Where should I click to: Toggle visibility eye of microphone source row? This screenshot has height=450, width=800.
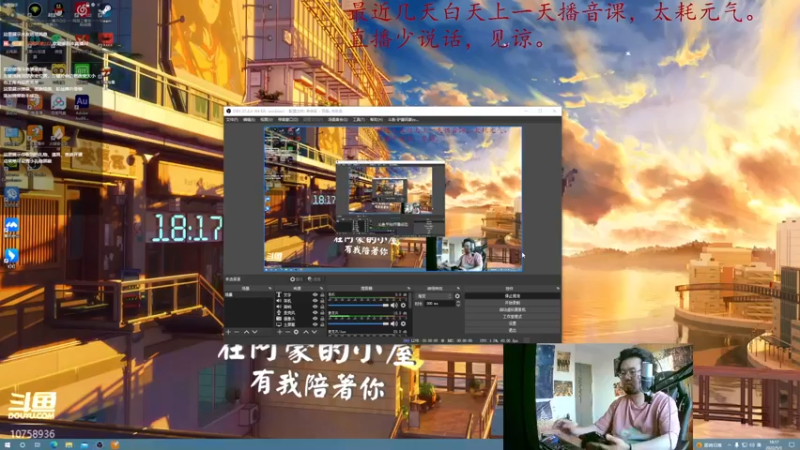point(315,313)
